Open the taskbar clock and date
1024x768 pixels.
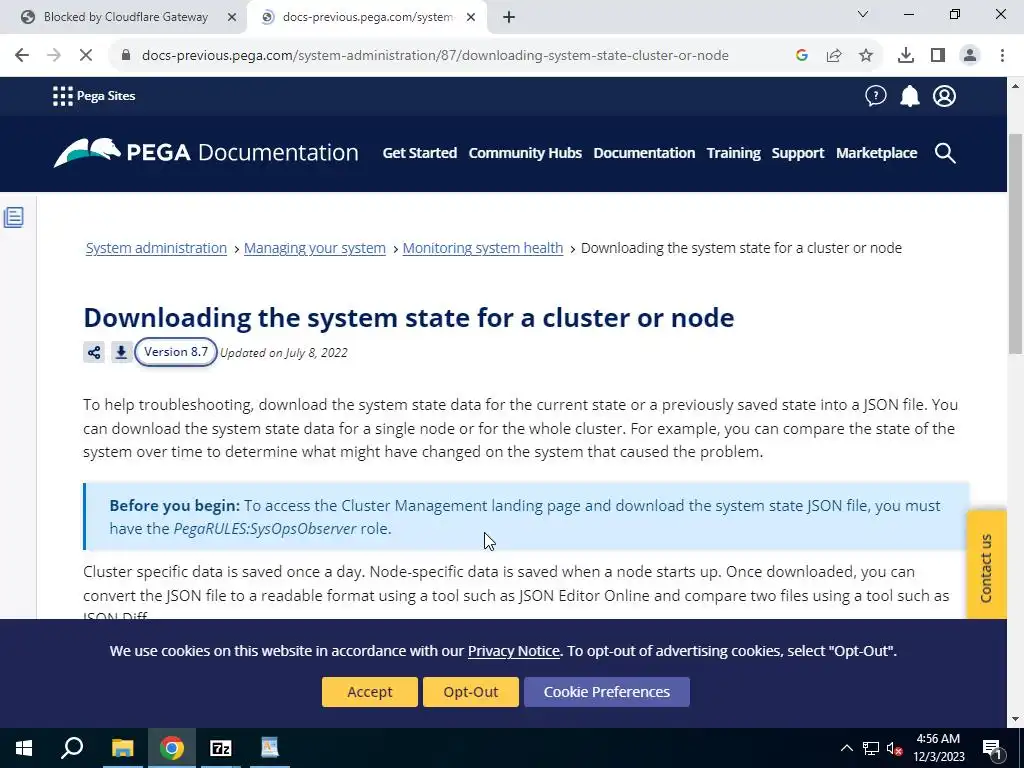(938, 748)
